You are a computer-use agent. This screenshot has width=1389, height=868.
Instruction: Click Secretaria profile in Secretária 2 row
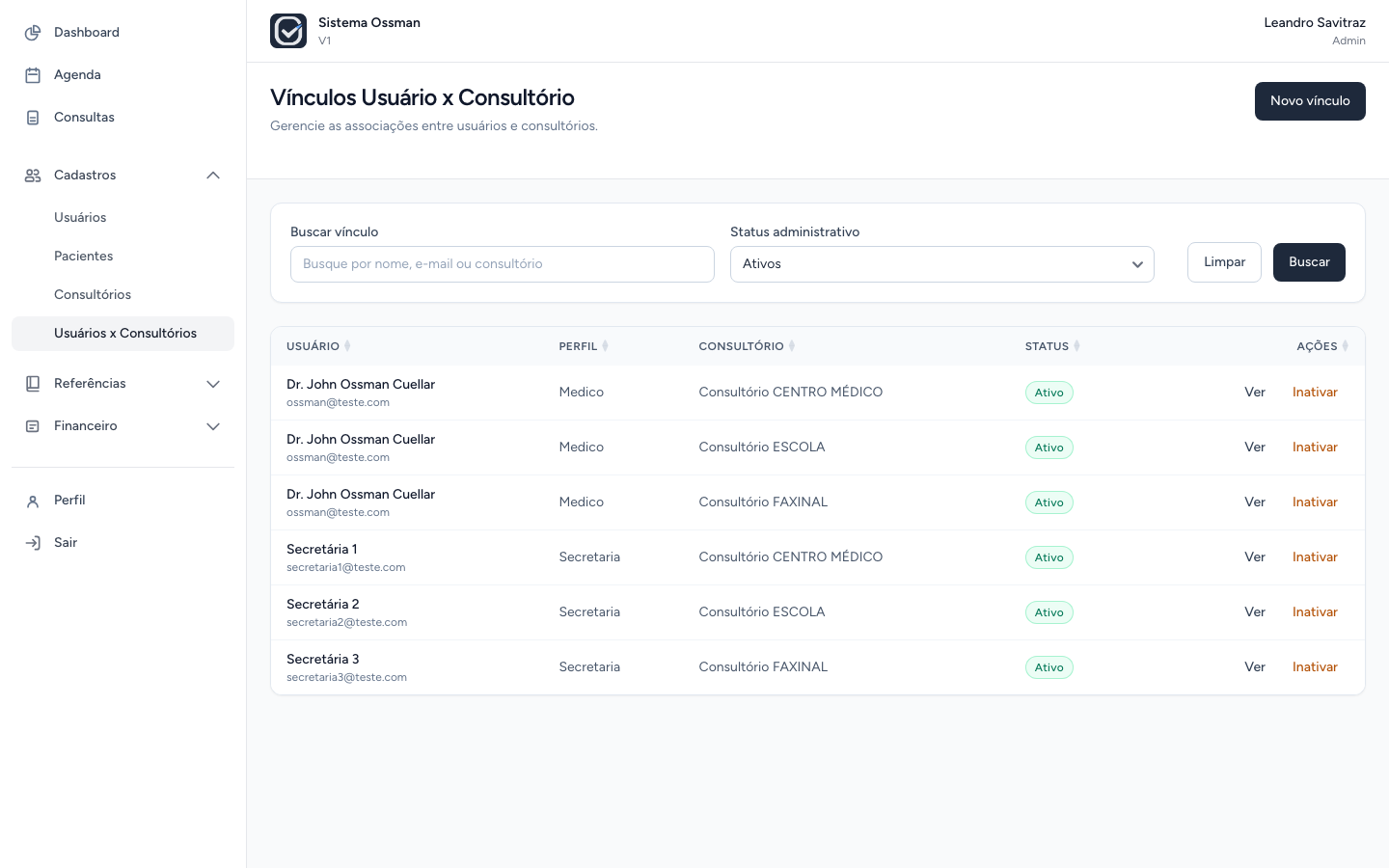pos(589,612)
